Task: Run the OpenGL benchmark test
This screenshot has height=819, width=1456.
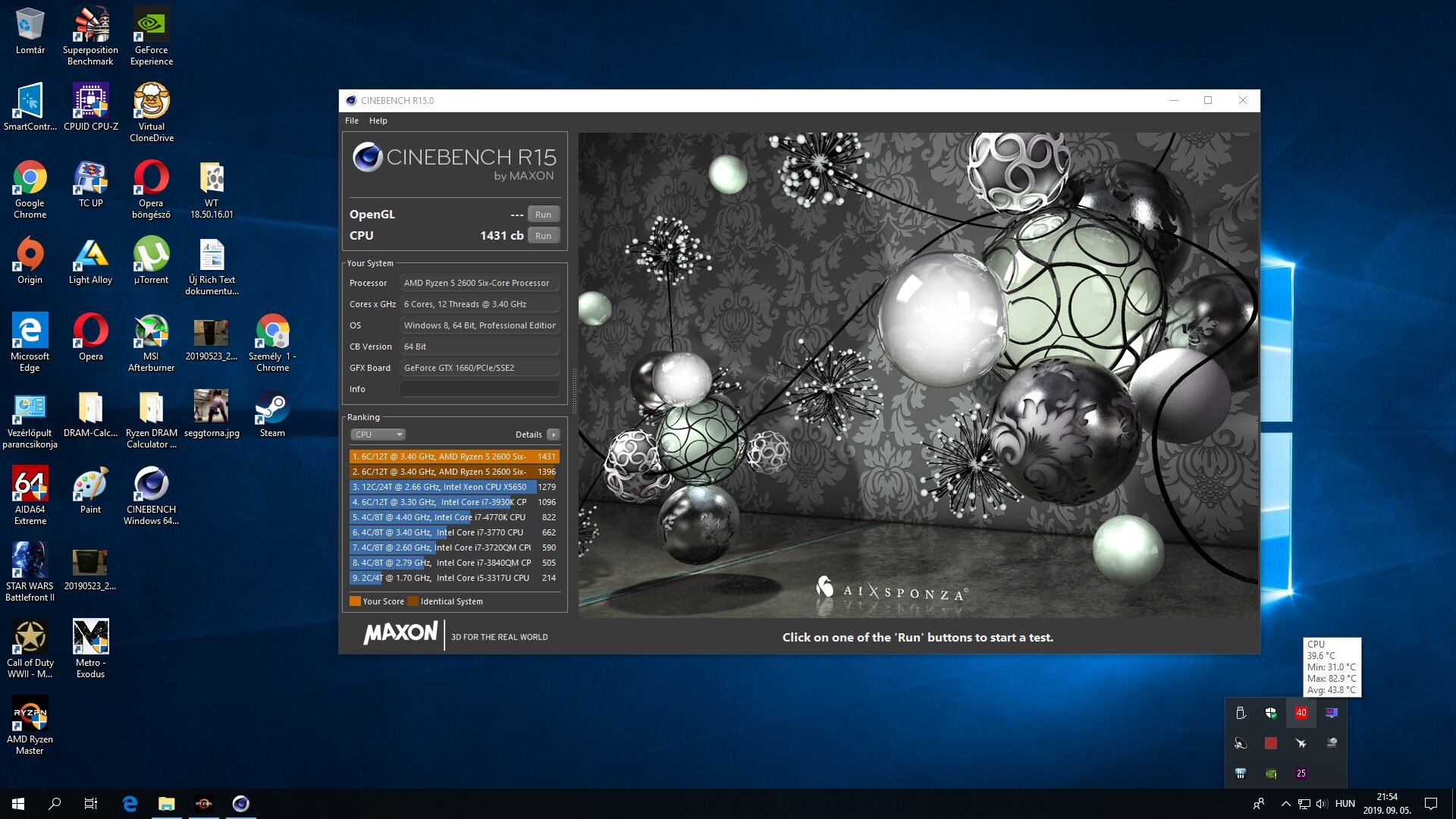Action: click(x=543, y=215)
